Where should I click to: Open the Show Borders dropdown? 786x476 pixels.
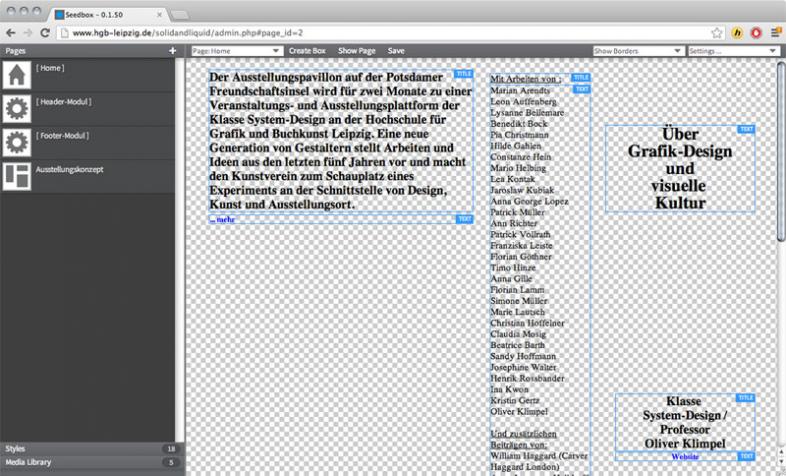click(637, 50)
